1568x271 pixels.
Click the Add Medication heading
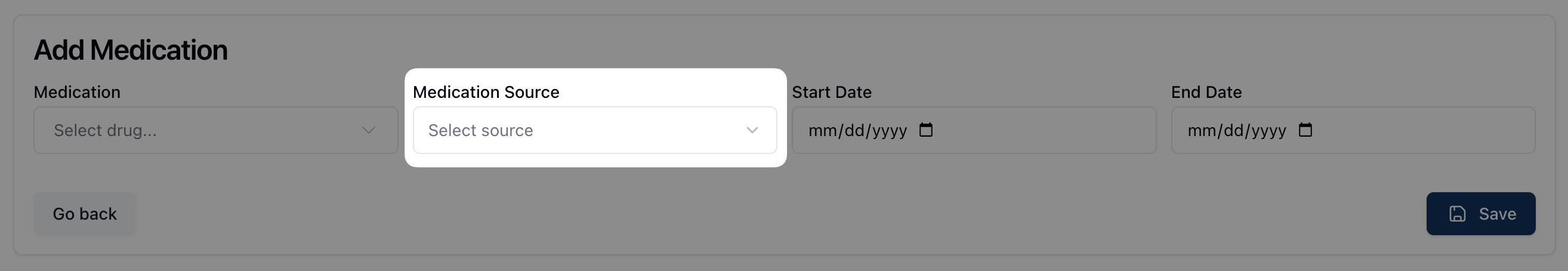click(130, 50)
